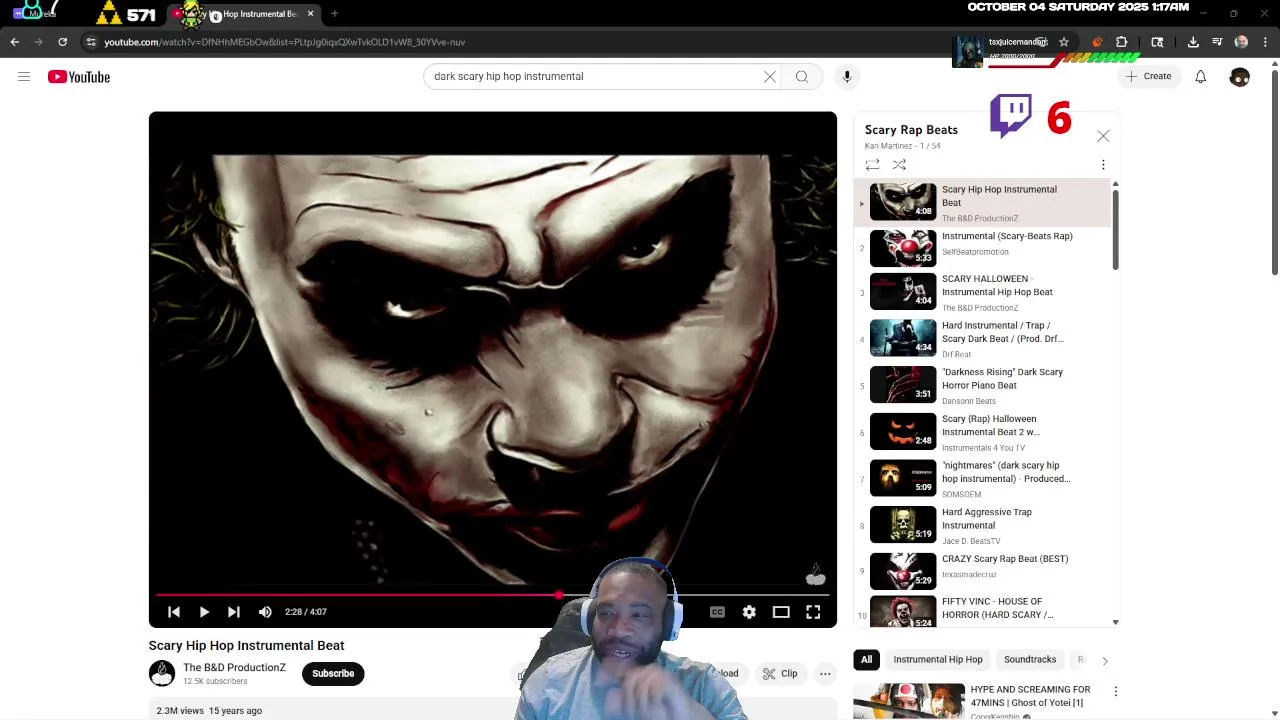This screenshot has width=1280, height=720.
Task: Open a new browser tab
Action: tap(334, 14)
